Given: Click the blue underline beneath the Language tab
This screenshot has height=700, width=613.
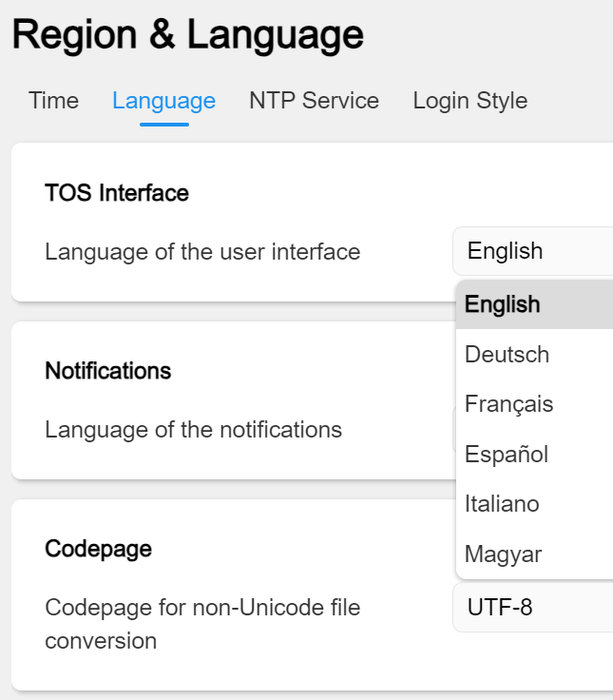Looking at the screenshot, I should [x=164, y=124].
